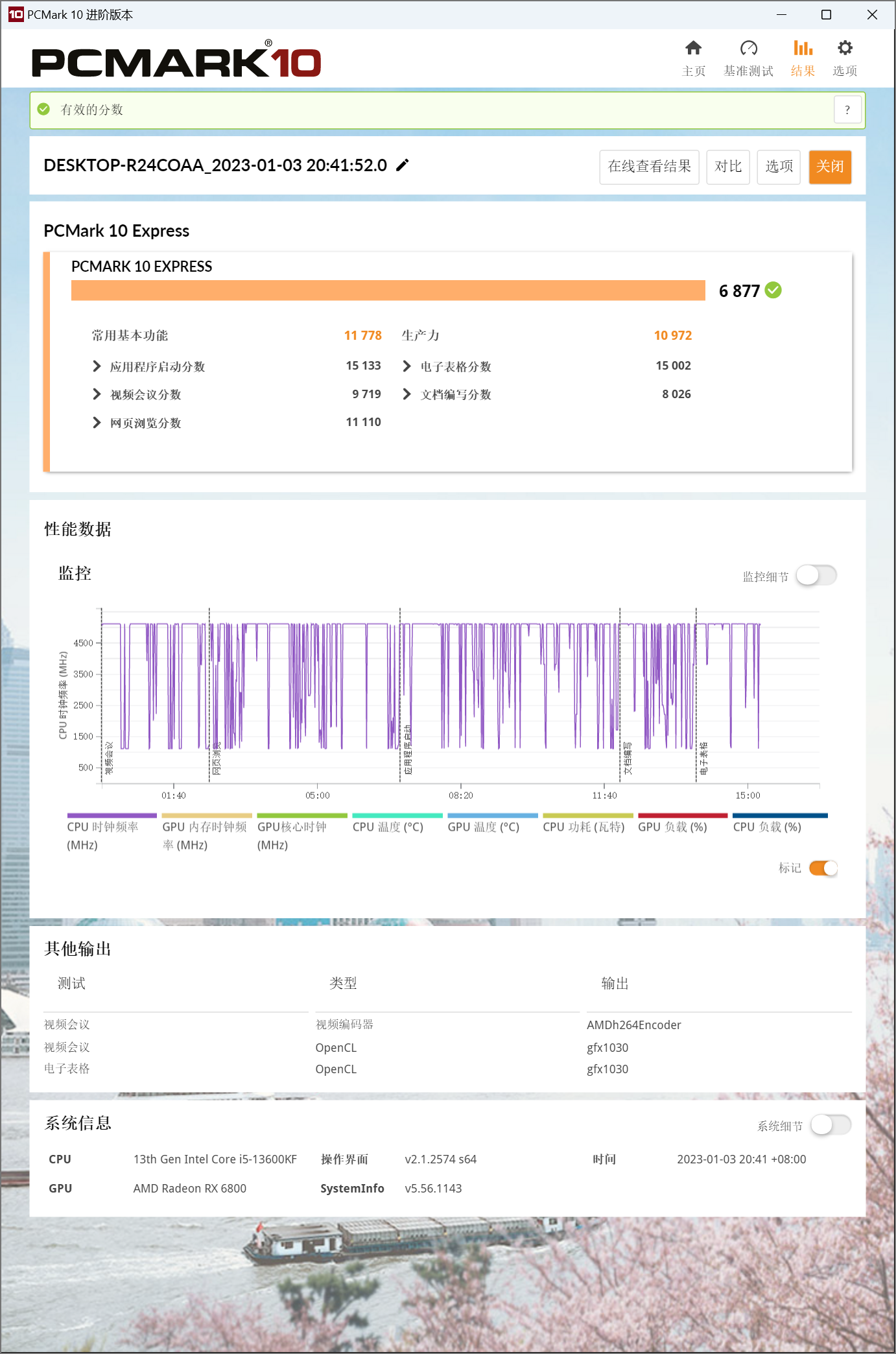This screenshot has width=896, height=1354.
Task: Click the 时间 value 2023-01-03 20:41 +08:00
Action: point(741,1159)
